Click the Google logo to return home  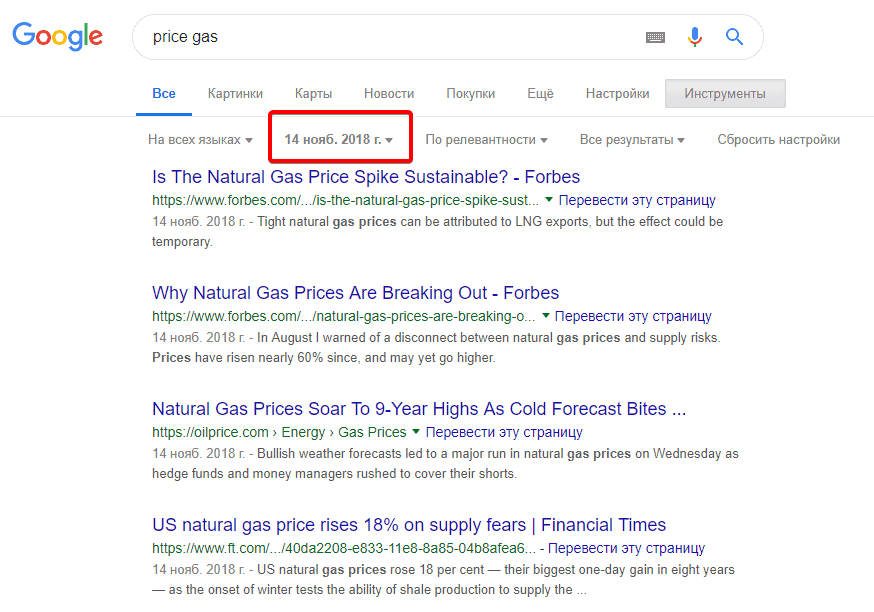[57, 37]
